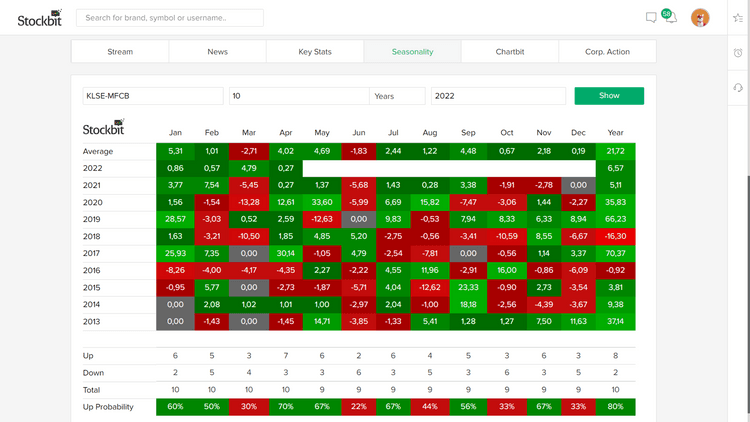750x422 pixels.
Task: Click the KLSE-MFCB symbol field
Action: (x=152, y=96)
